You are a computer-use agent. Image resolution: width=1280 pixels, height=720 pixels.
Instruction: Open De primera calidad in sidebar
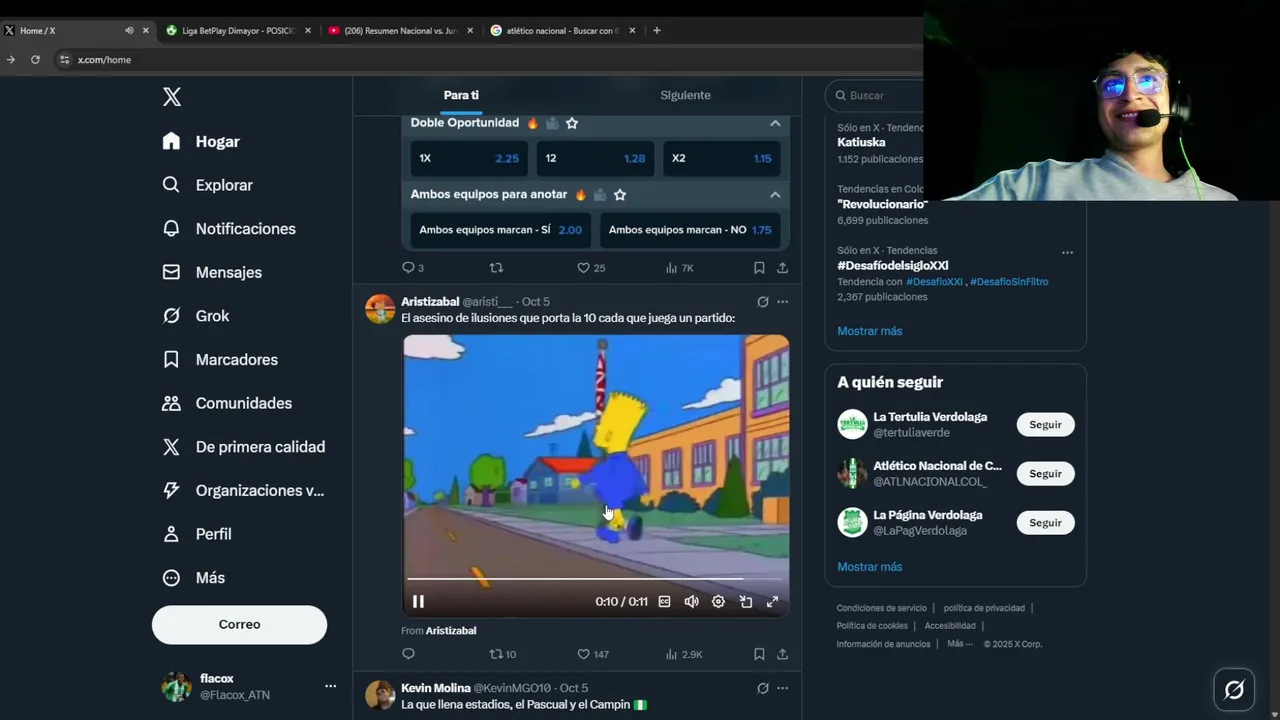point(243,447)
